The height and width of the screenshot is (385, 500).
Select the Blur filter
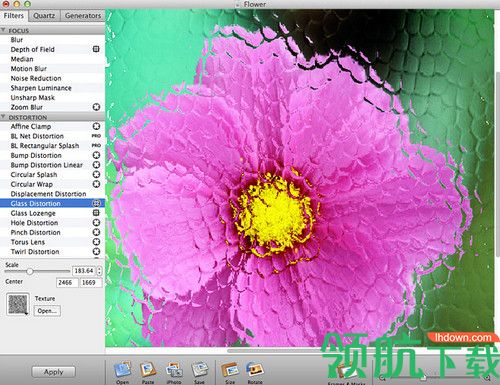[52, 40]
